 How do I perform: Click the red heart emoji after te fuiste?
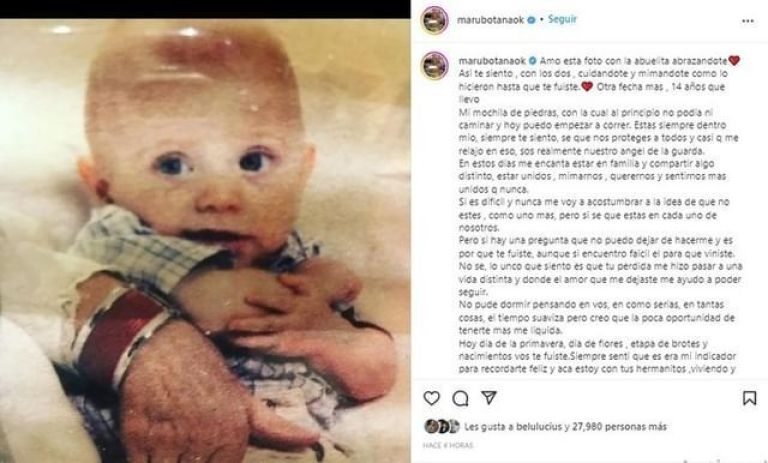(x=587, y=87)
